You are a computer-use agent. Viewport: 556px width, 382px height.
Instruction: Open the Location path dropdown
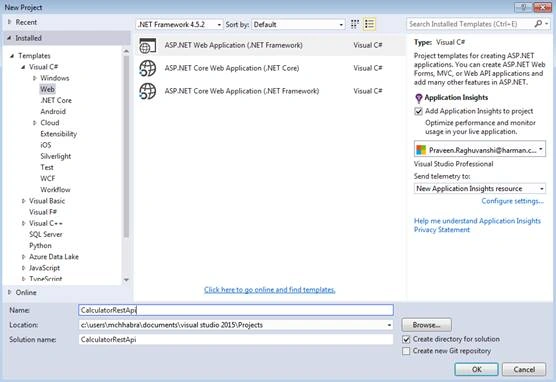pos(389,325)
